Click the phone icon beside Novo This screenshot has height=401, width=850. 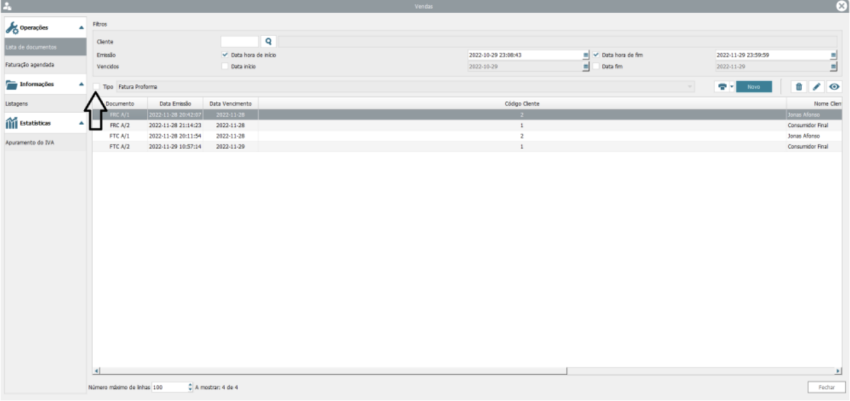(x=721, y=87)
